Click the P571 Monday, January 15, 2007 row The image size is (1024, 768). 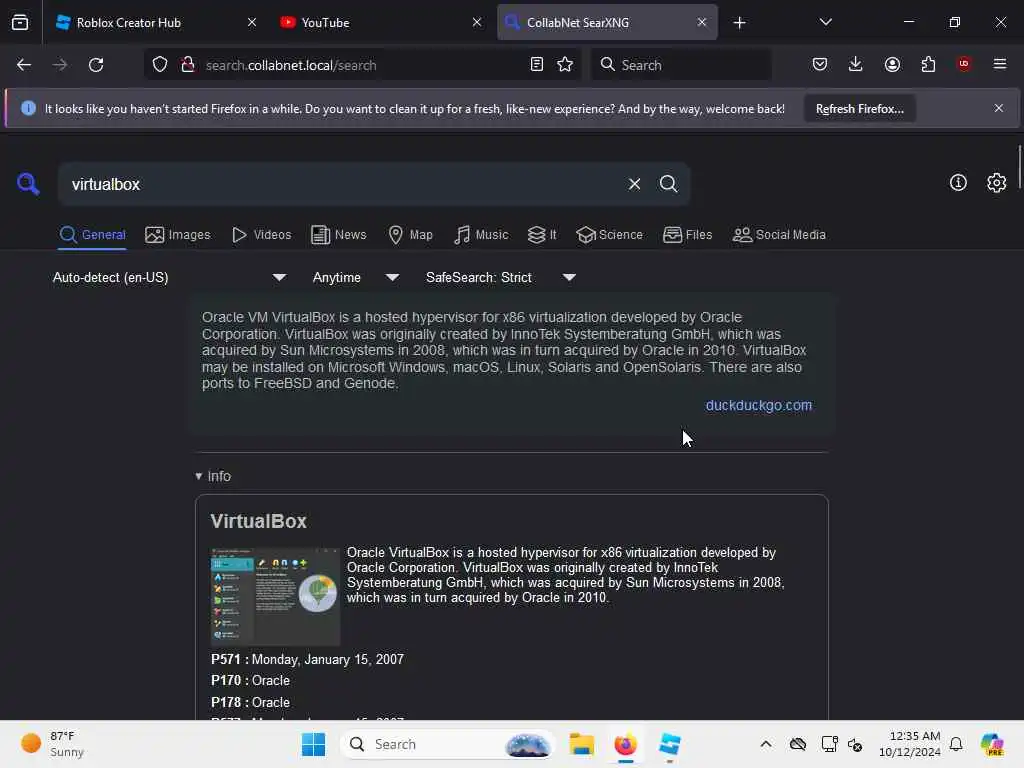pyautogui.click(x=307, y=659)
